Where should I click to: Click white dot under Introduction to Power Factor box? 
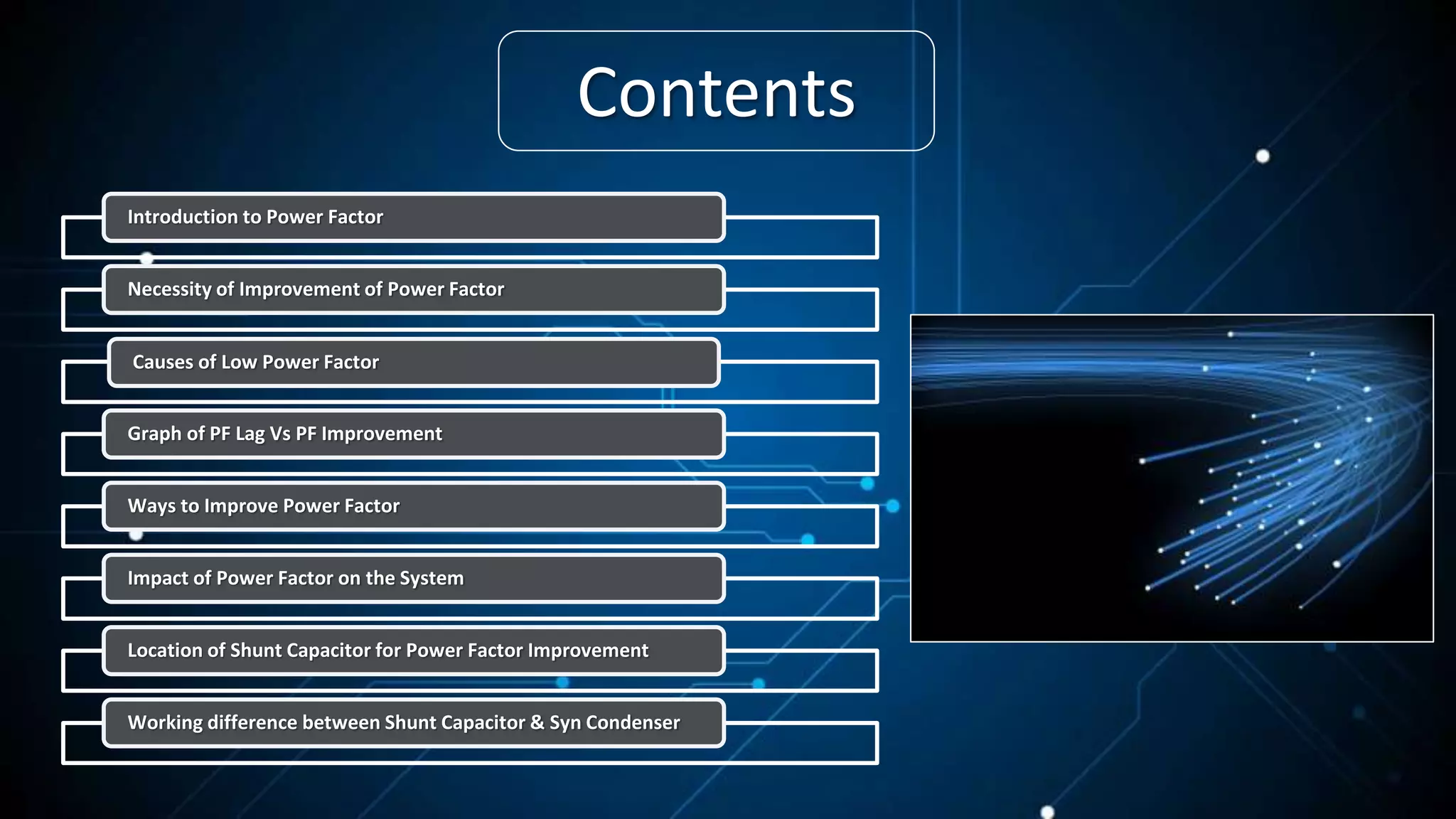146,258
